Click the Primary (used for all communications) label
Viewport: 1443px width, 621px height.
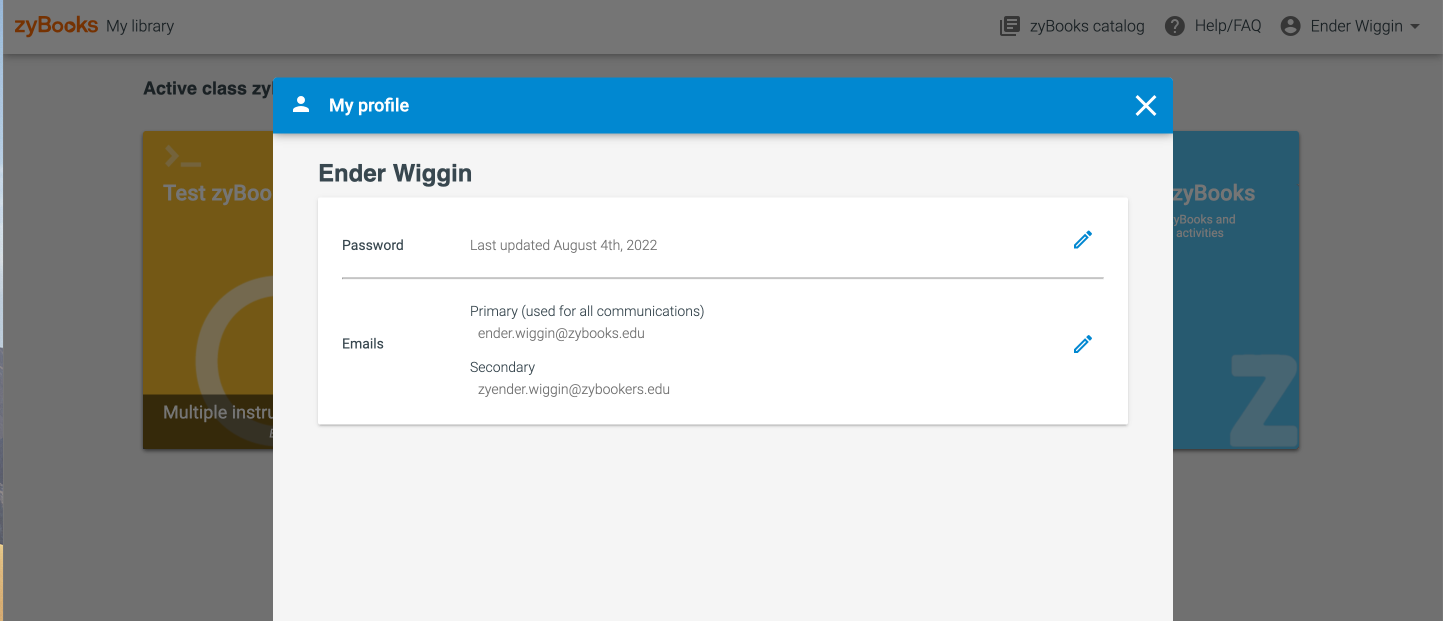point(587,311)
